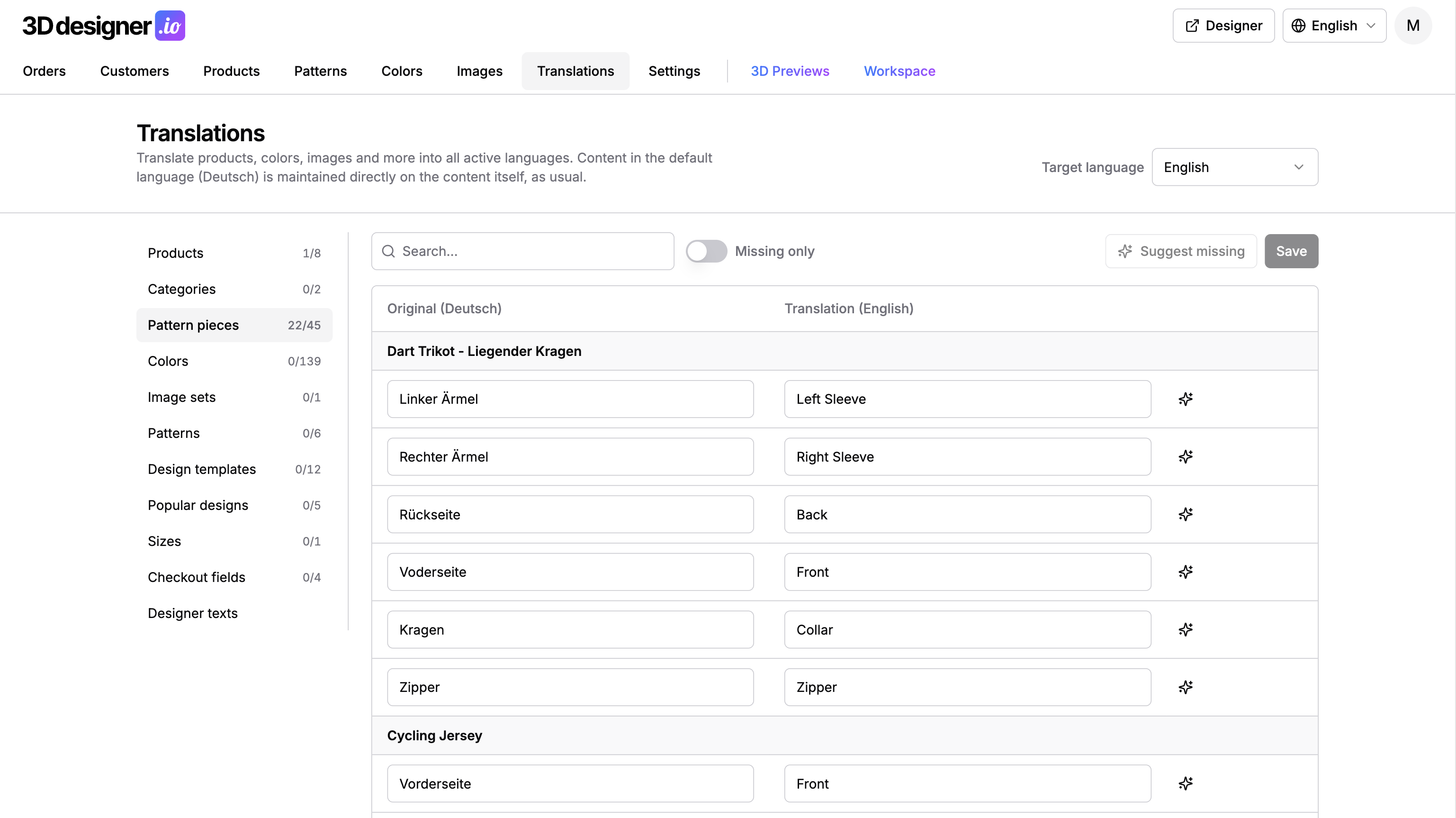1456x818 pixels.
Task: Focus the Search field
Action: (522, 251)
